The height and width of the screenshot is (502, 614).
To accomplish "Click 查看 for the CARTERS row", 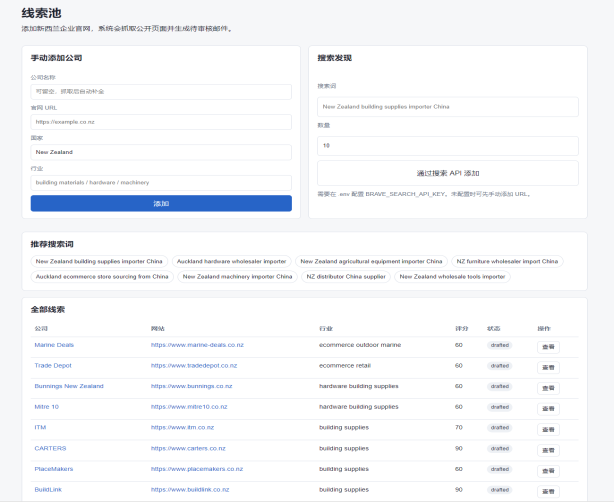I will click(x=548, y=450).
